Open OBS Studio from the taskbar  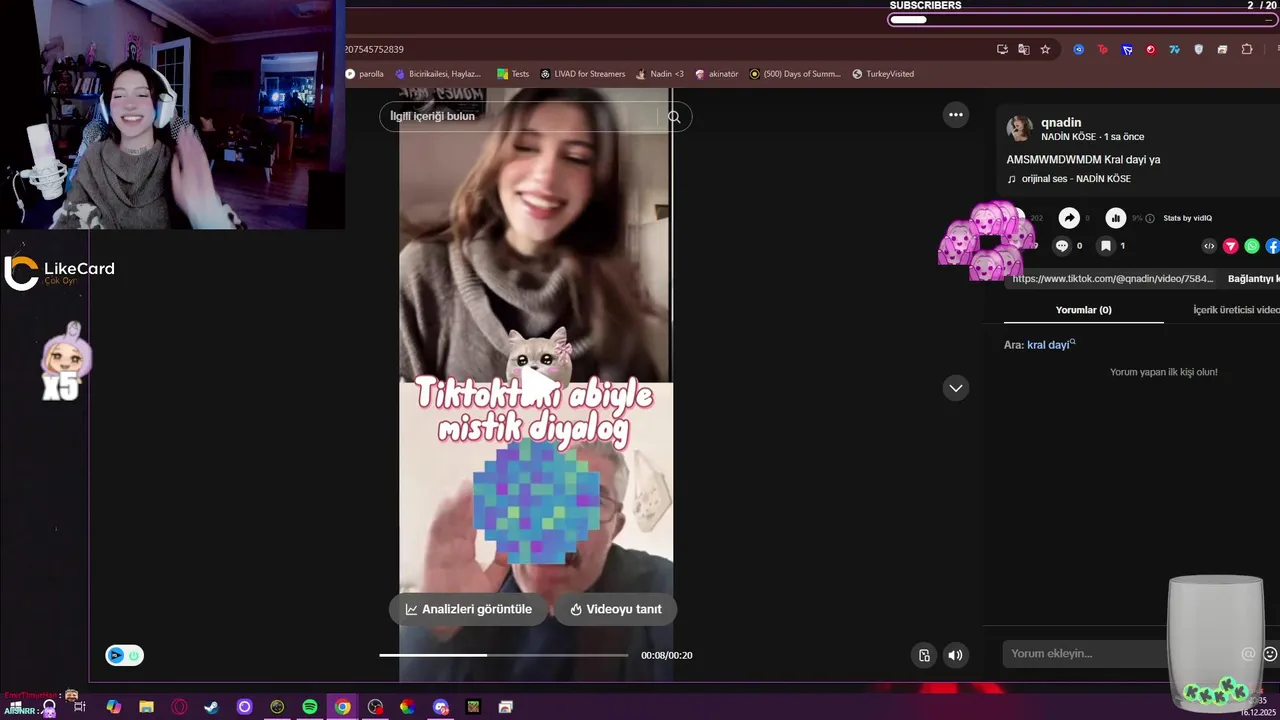[x=375, y=707]
